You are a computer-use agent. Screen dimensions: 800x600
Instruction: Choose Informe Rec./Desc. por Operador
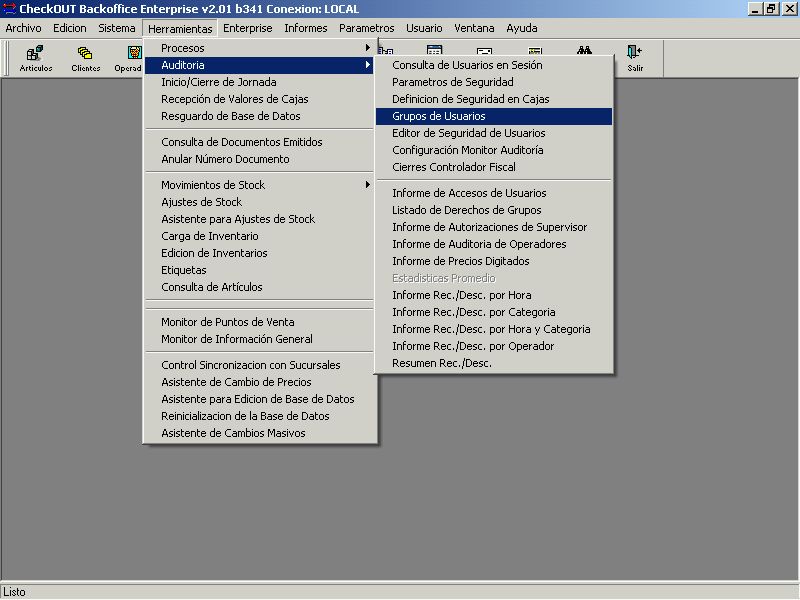494,346
